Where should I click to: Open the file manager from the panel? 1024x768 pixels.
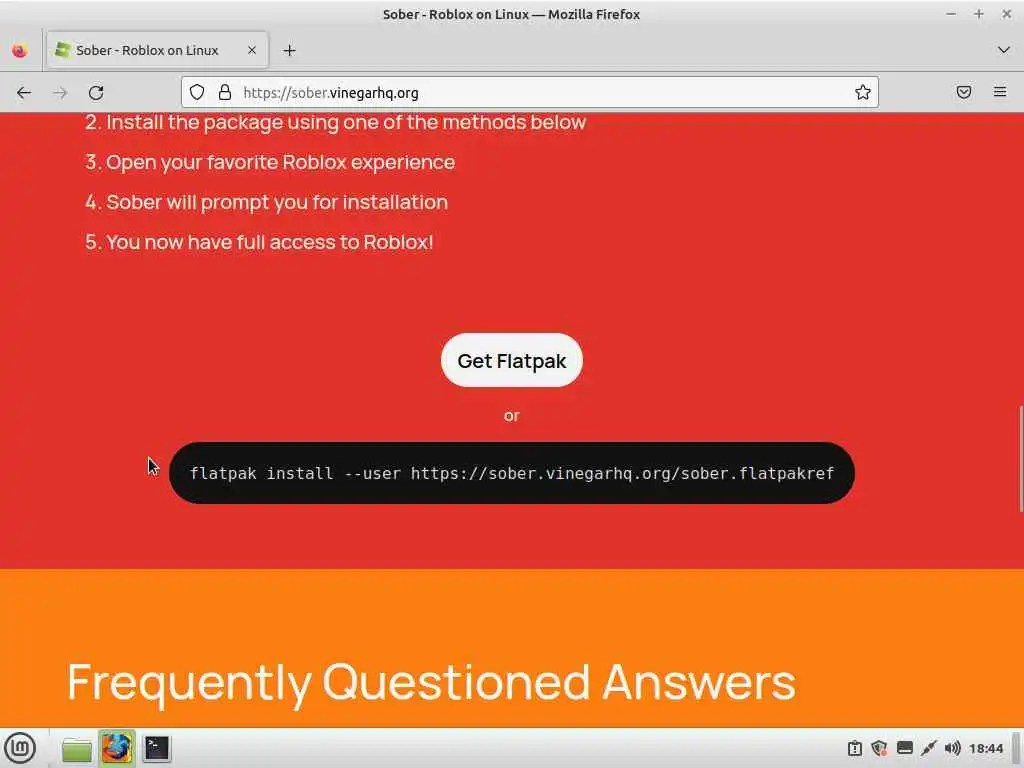pos(77,748)
